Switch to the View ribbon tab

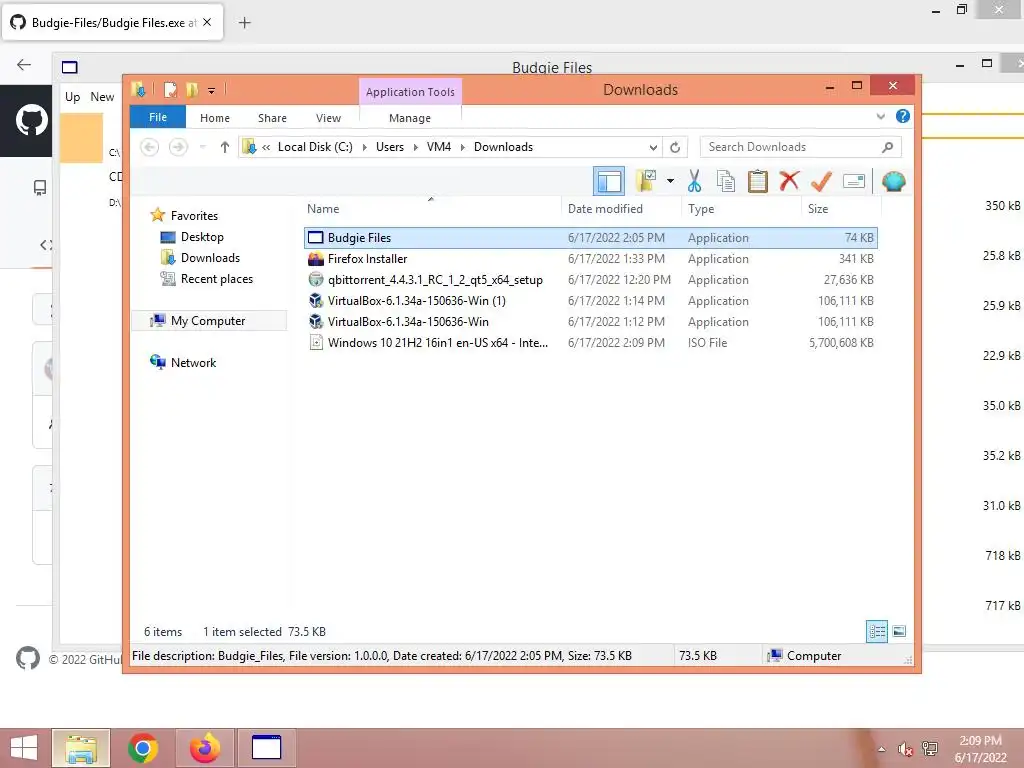pyautogui.click(x=328, y=118)
